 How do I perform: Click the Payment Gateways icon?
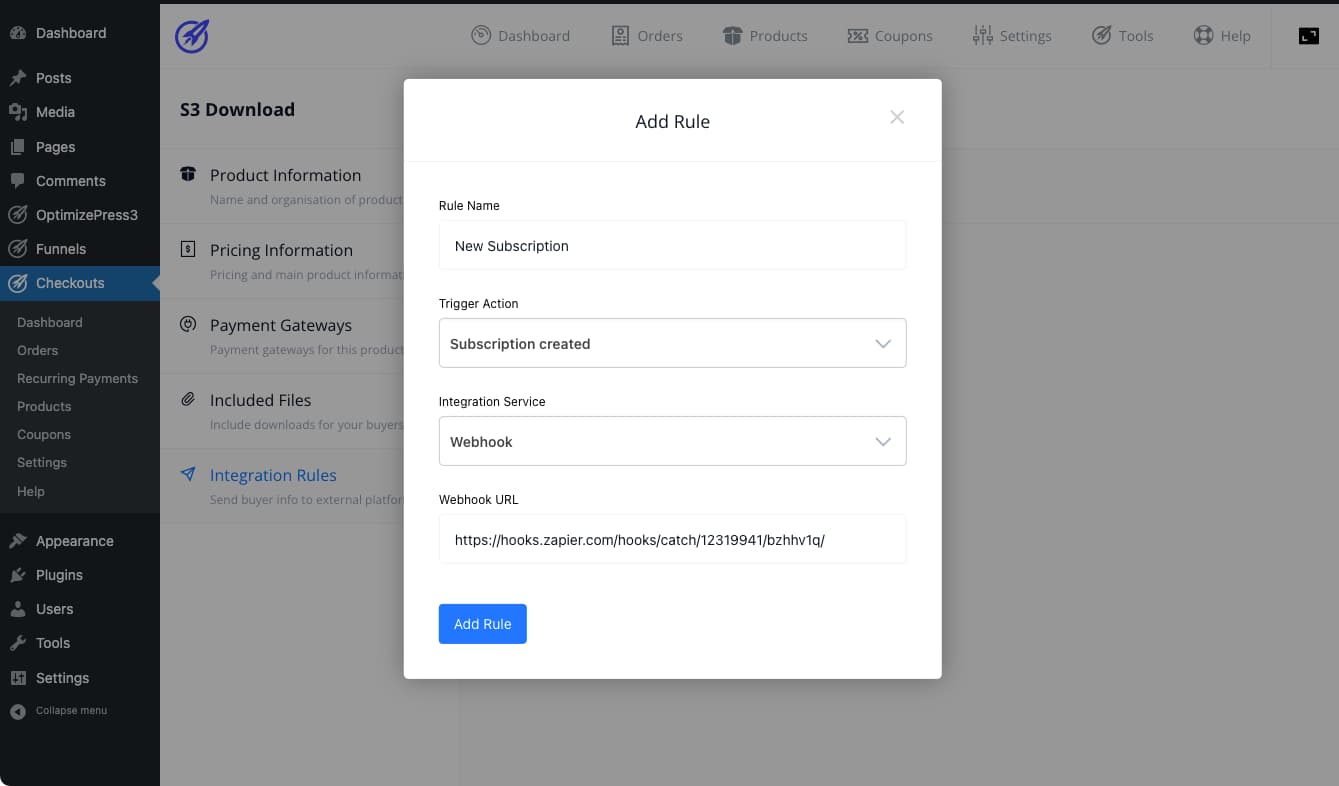[188, 324]
